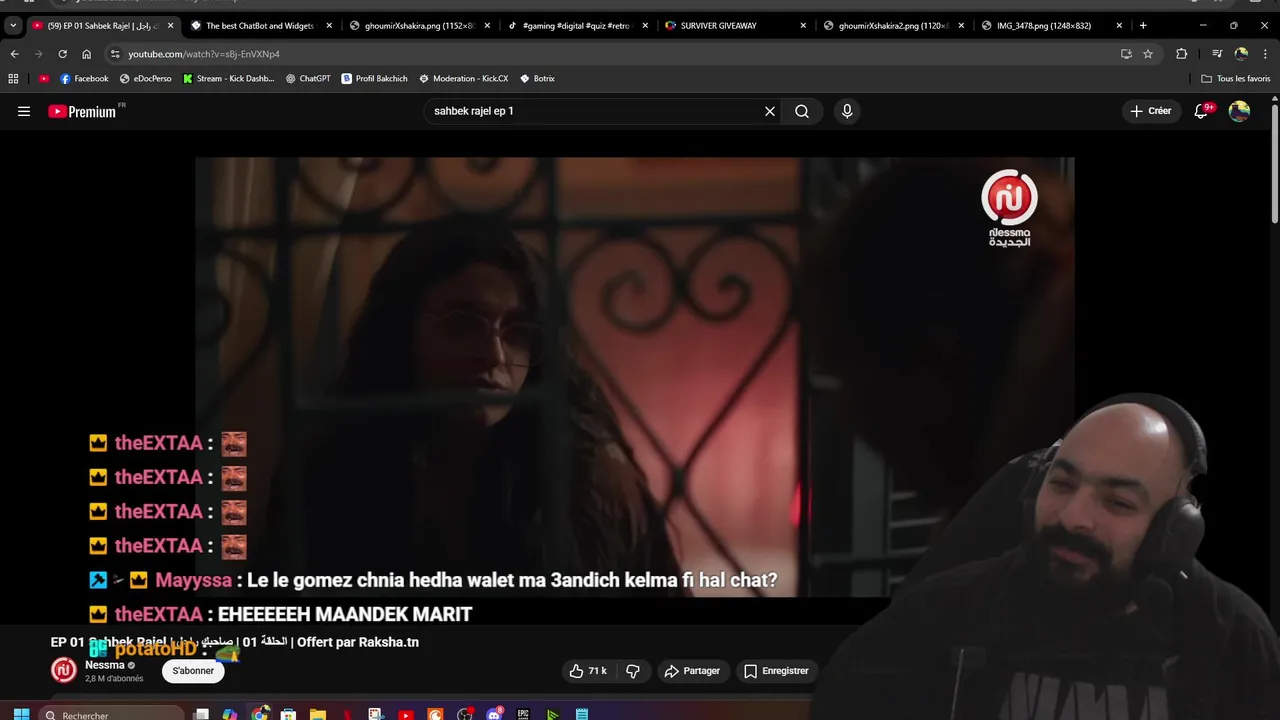This screenshot has height=720, width=1280.
Task: Save video with the Enregistrer button
Action: click(x=776, y=671)
